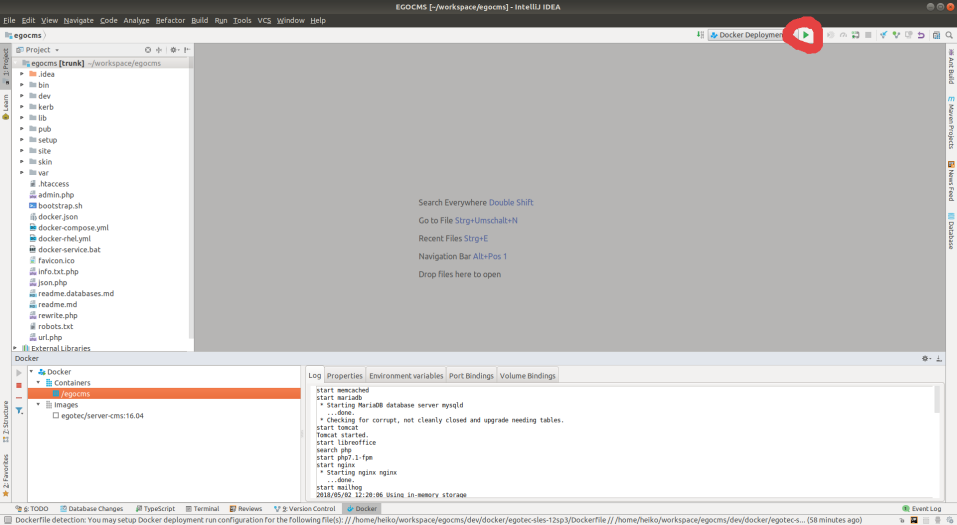
Task: Click Docker panel Filter icon
Action: coord(19,411)
